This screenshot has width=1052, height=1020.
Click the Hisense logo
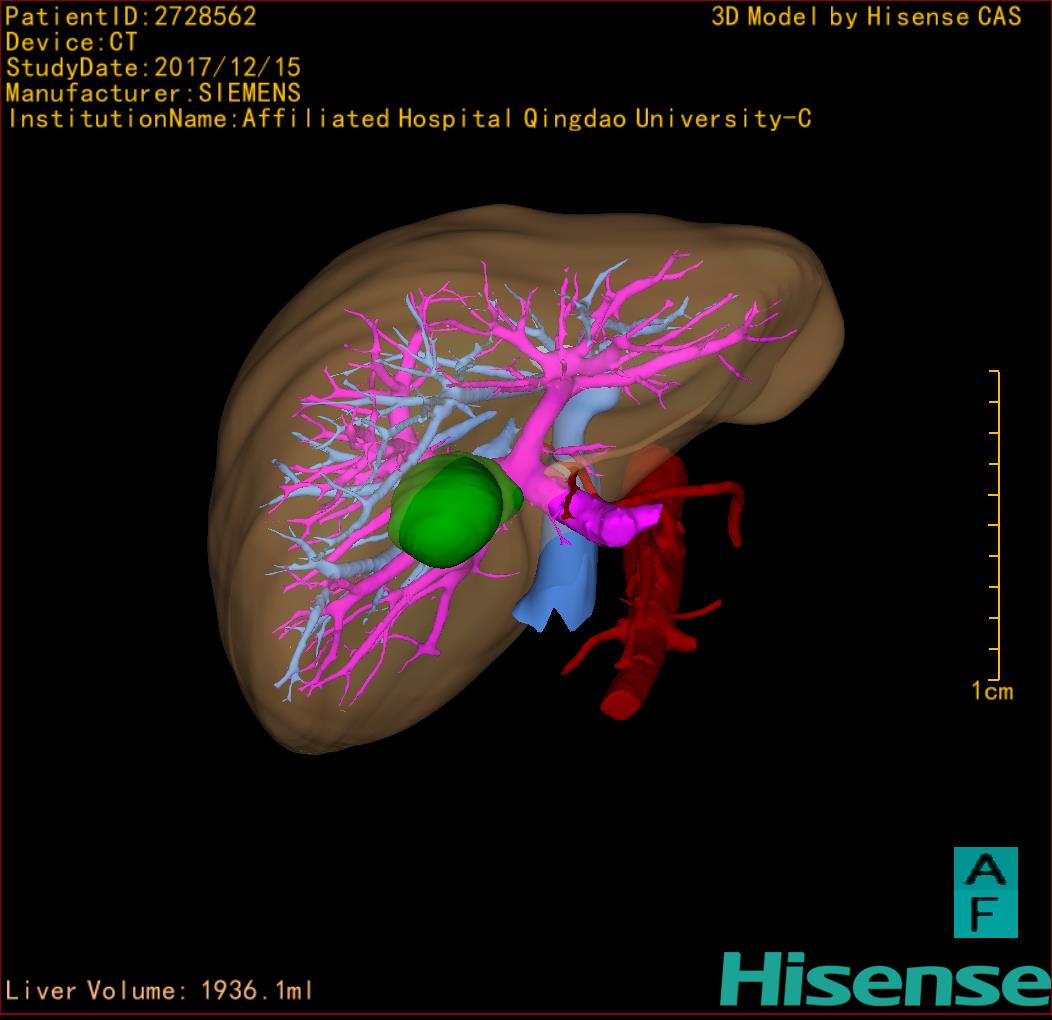(x=884, y=979)
